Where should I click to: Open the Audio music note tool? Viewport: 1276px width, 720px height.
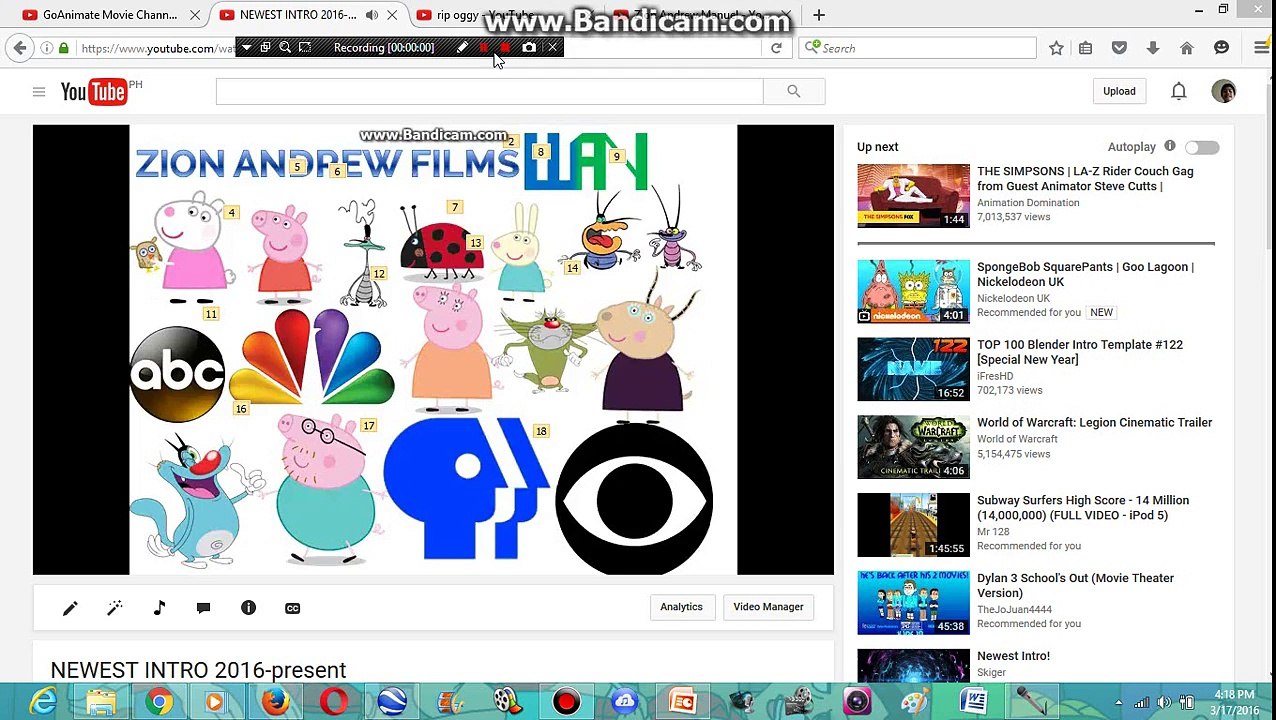tap(159, 608)
